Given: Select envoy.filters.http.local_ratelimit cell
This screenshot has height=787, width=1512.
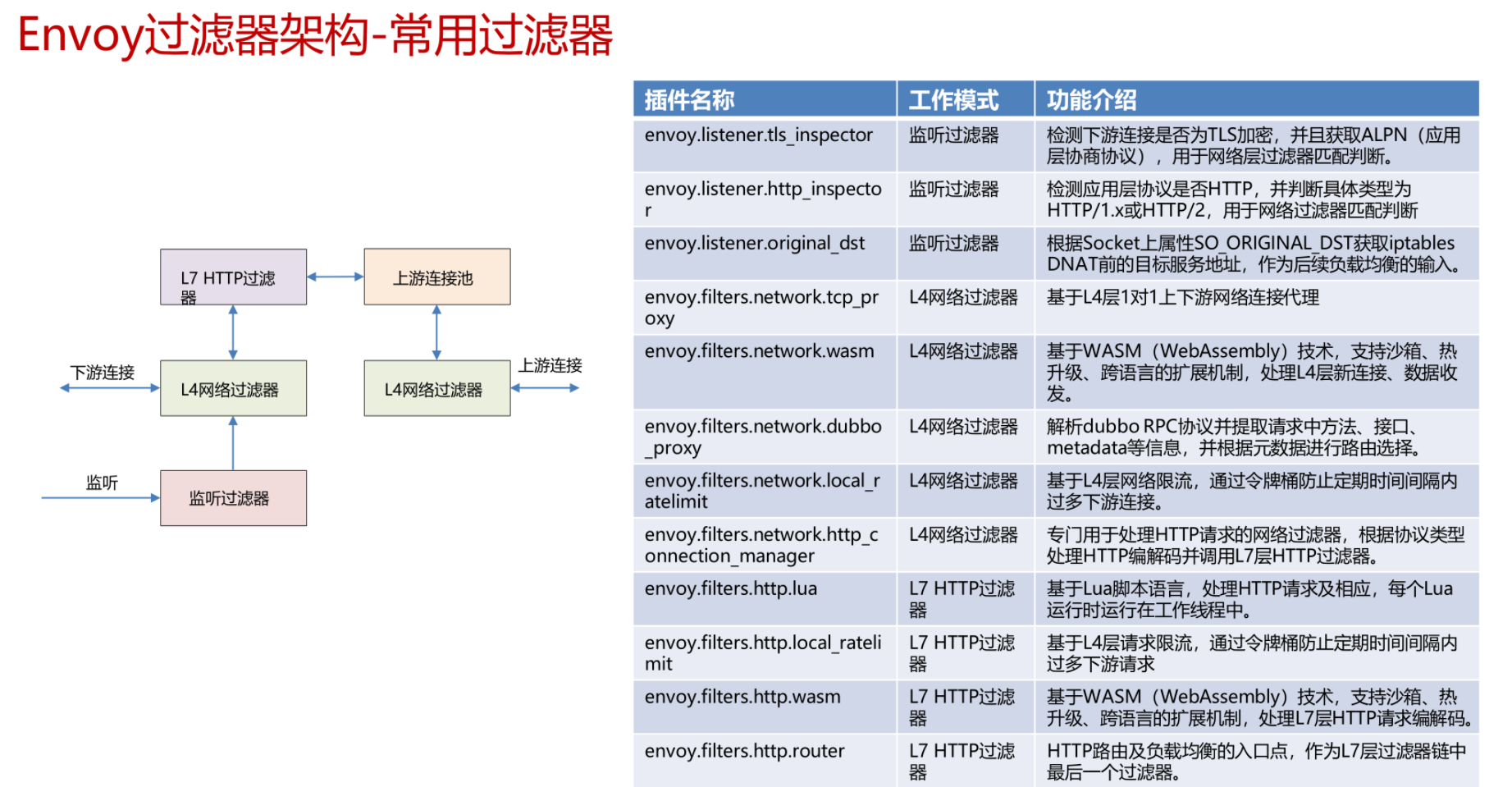Looking at the screenshot, I should (x=765, y=654).
